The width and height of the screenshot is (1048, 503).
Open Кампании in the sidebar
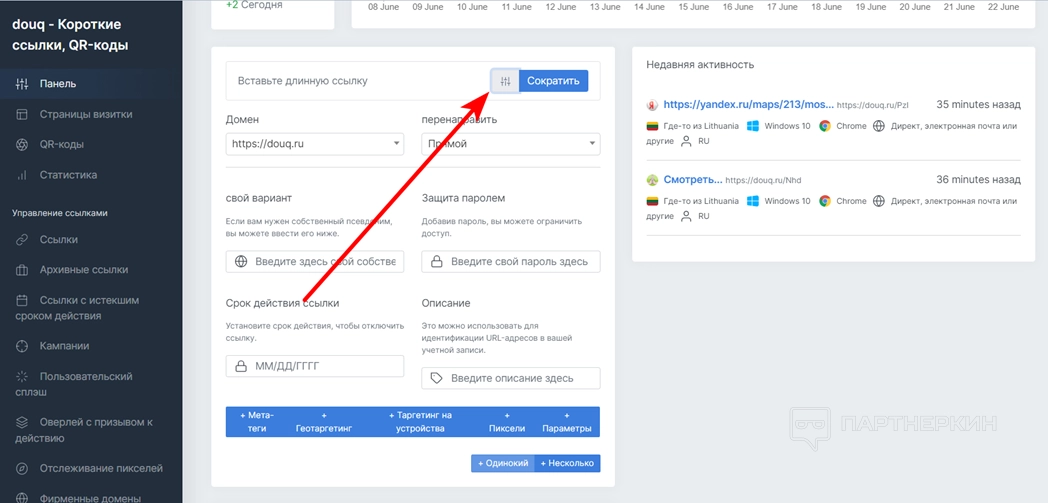click(x=91, y=346)
